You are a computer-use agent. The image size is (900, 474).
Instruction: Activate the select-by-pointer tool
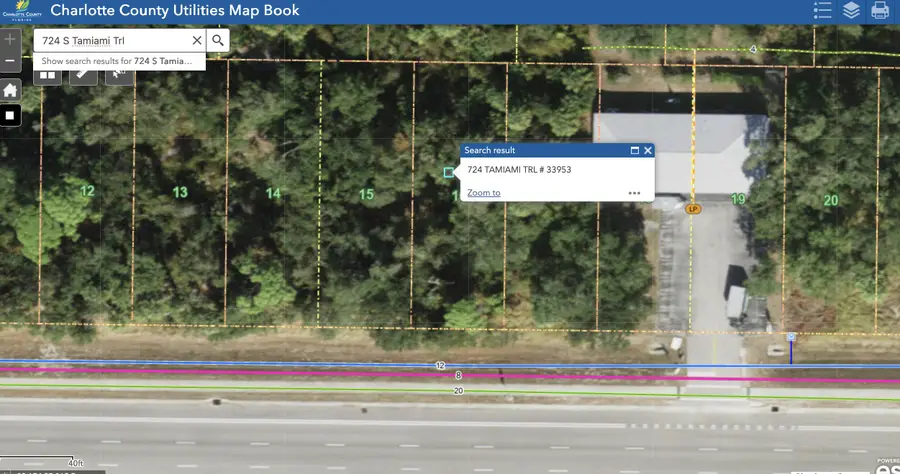[119, 75]
